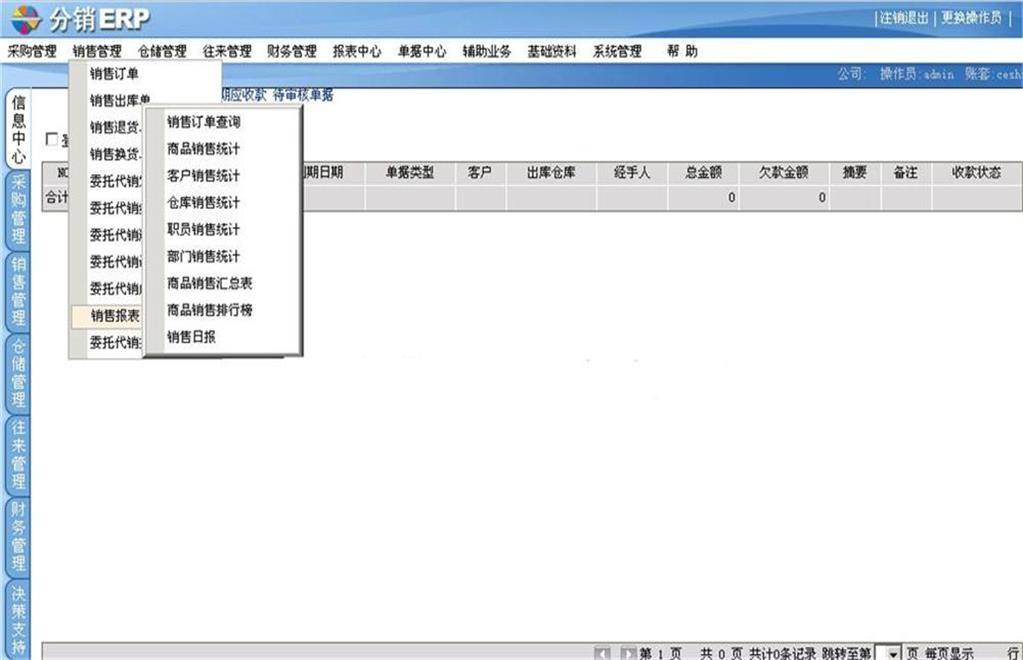This screenshot has height=660, width=1023.
Task: Go to the next page arrow
Action: 628,653
